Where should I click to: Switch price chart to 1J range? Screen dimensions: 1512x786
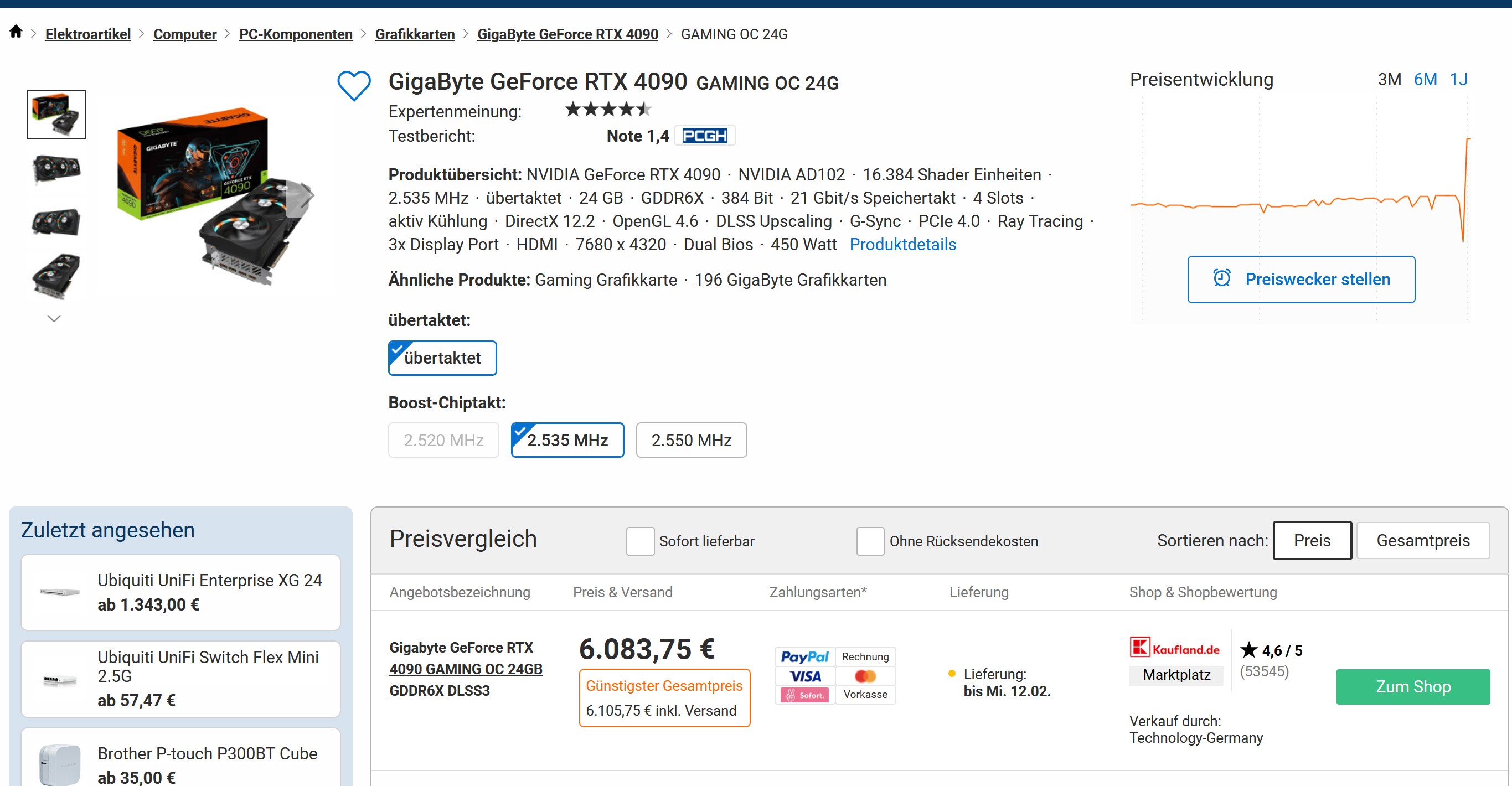click(x=1459, y=79)
